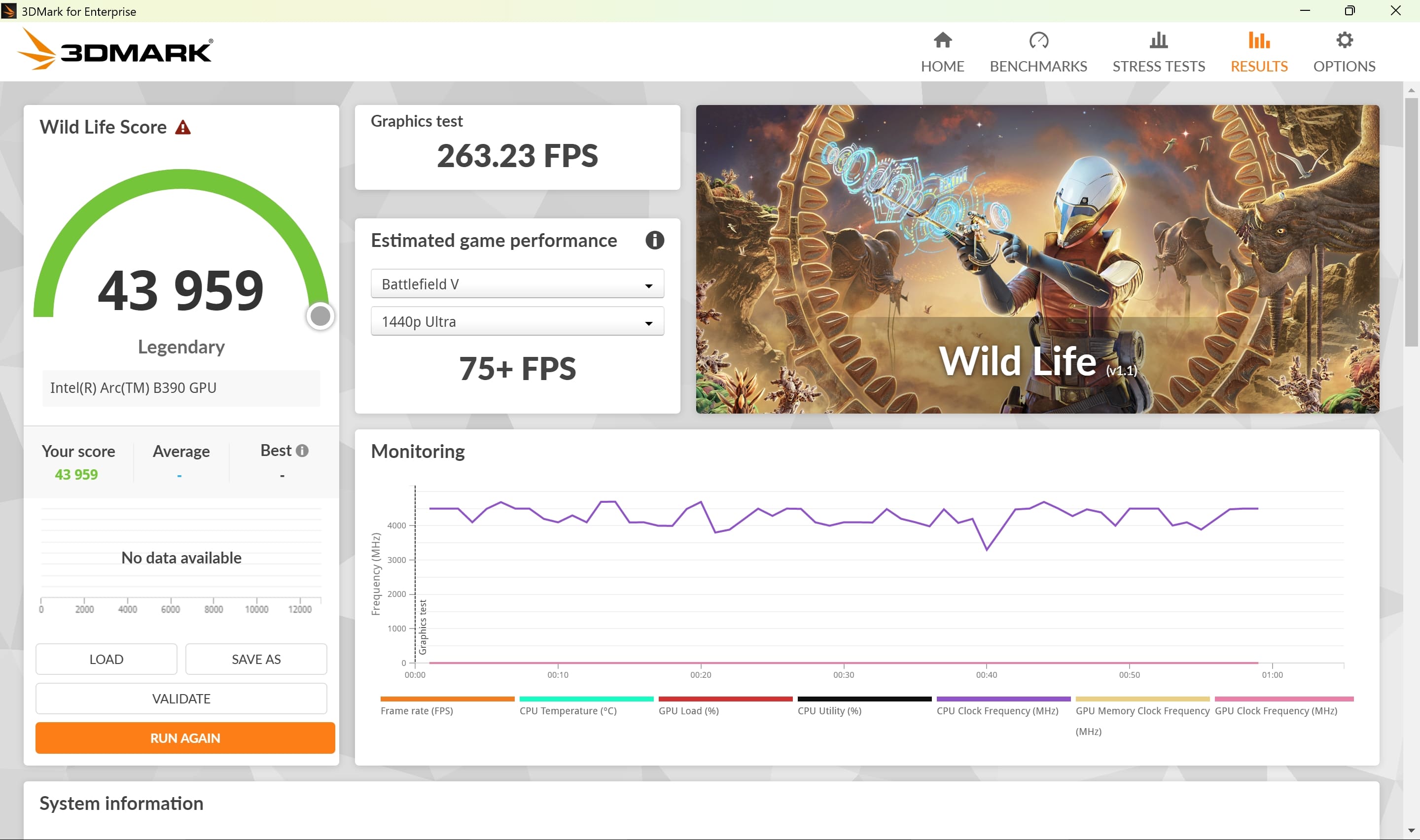Toggle the GPU Load (%) legend series
This screenshot has height=840, width=1420.
[x=688, y=711]
